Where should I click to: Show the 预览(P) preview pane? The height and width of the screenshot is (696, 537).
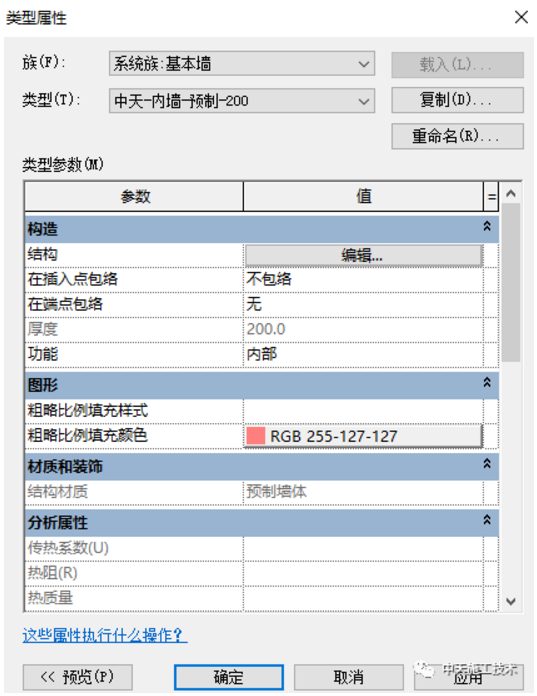[x=78, y=677]
